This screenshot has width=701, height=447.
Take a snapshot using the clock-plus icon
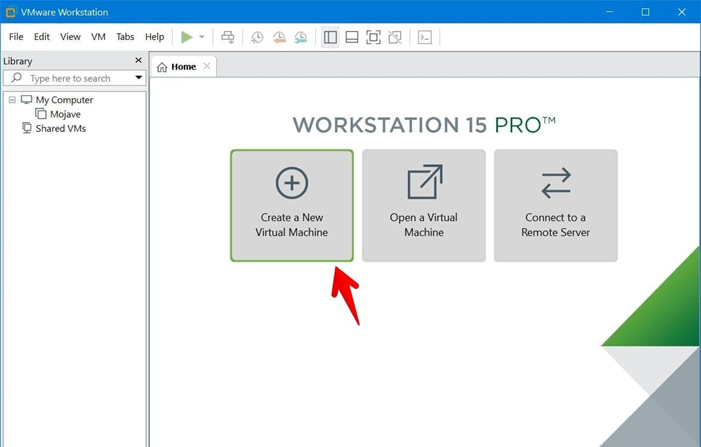pos(258,37)
